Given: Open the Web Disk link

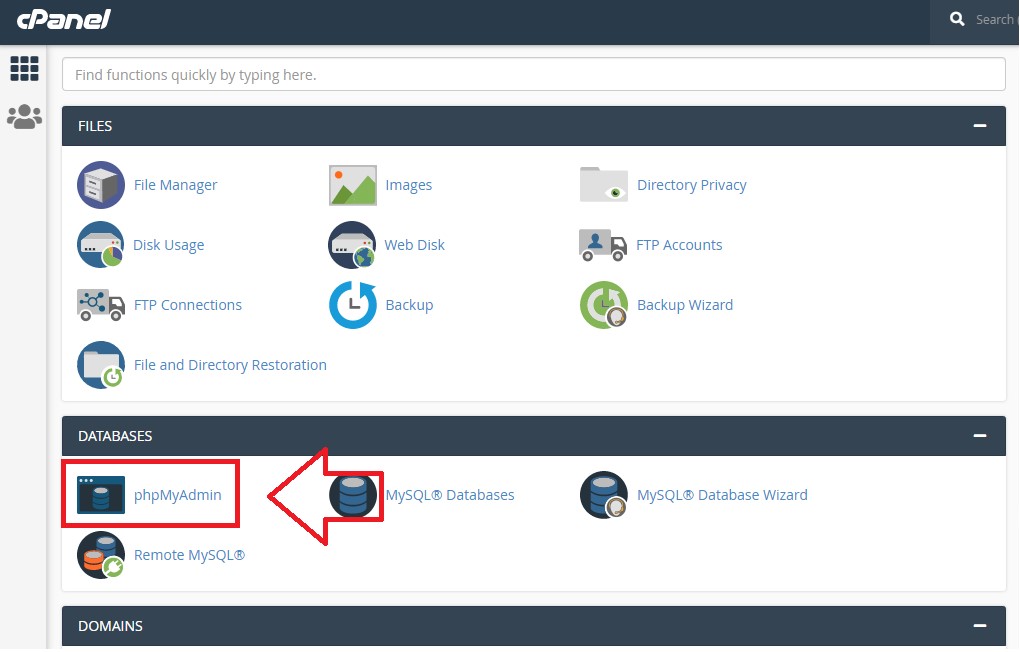Looking at the screenshot, I should pyautogui.click(x=414, y=245).
